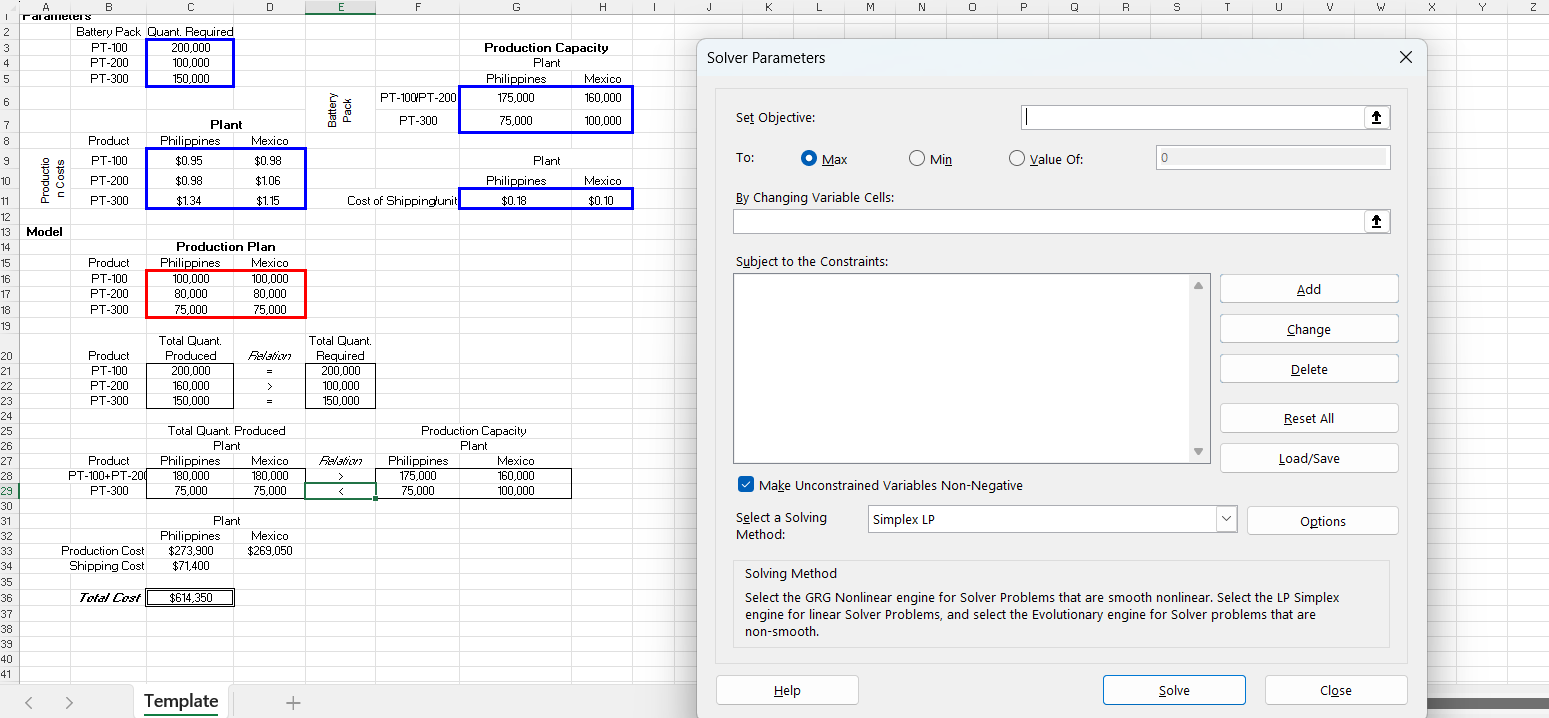Click the Solve button
Screen dimensions: 1549x718
click(x=1174, y=690)
